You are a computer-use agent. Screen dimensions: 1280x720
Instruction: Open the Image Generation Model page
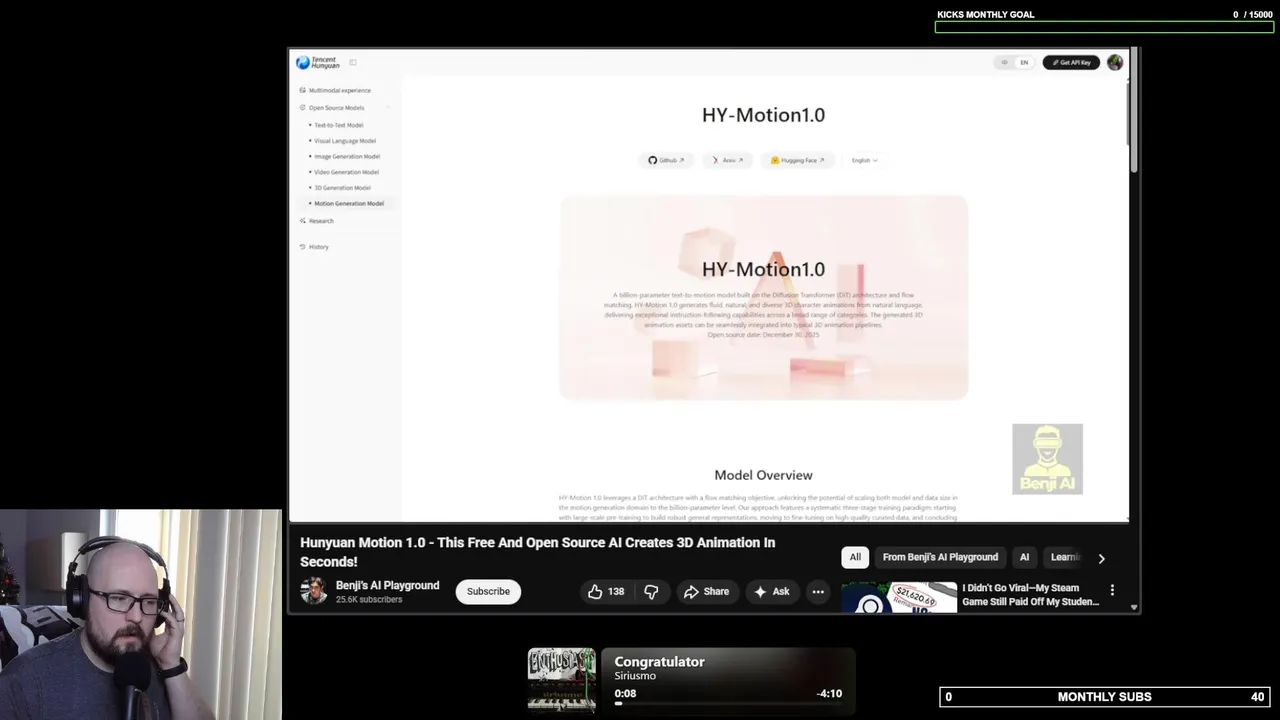click(x=347, y=156)
